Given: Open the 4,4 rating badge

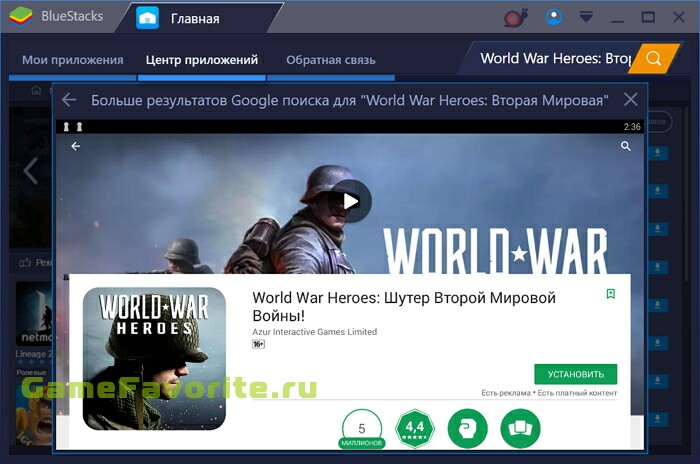Looking at the screenshot, I should (x=415, y=428).
